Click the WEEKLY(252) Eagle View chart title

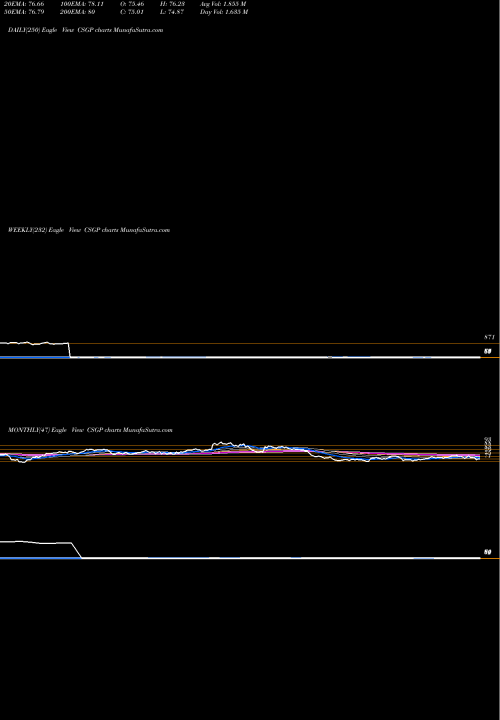coord(89,230)
